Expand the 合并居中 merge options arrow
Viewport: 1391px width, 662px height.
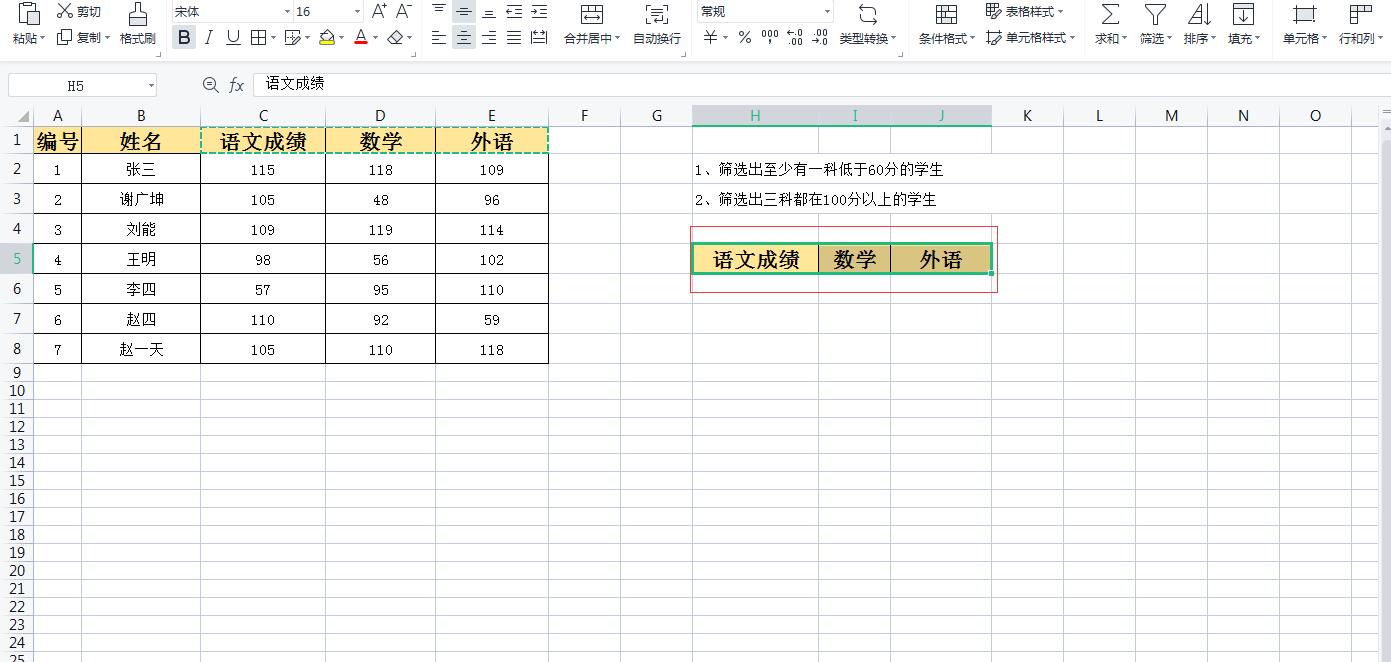pyautogui.click(x=617, y=39)
